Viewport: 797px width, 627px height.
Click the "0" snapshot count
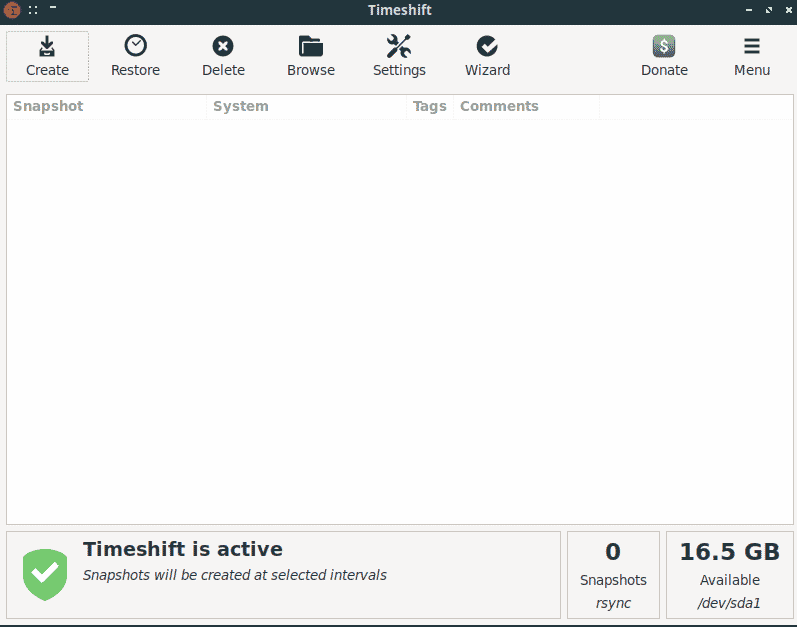(613, 552)
